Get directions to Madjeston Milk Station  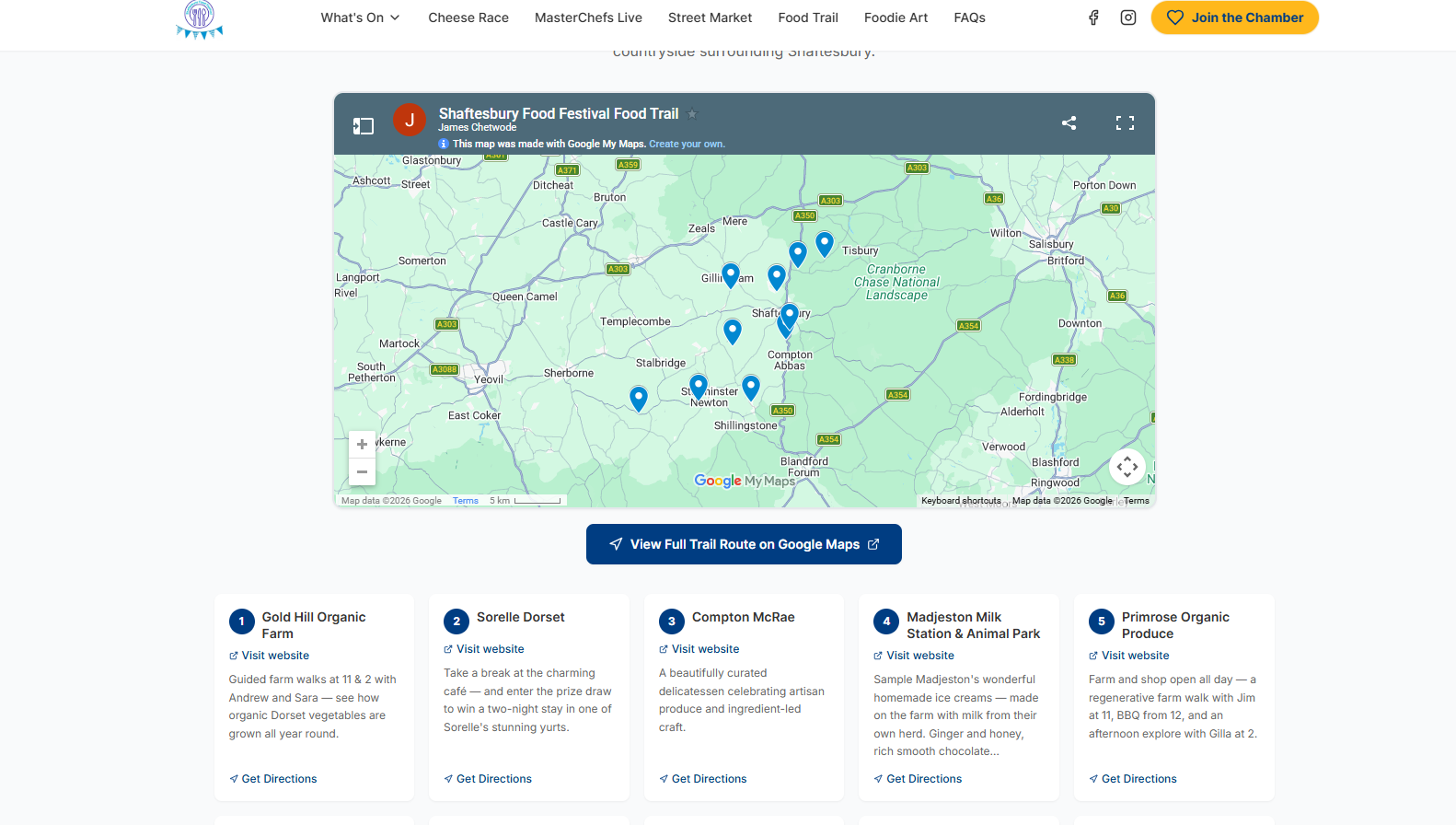click(918, 779)
